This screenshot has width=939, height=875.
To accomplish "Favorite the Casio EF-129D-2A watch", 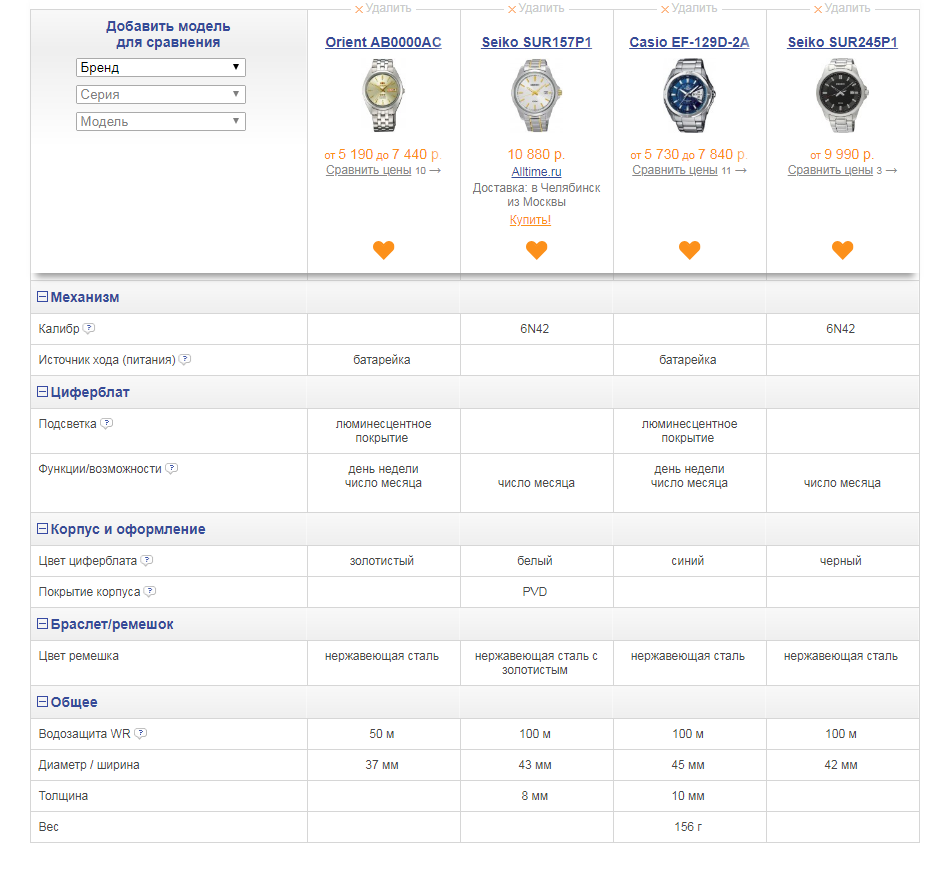I will point(689,249).
